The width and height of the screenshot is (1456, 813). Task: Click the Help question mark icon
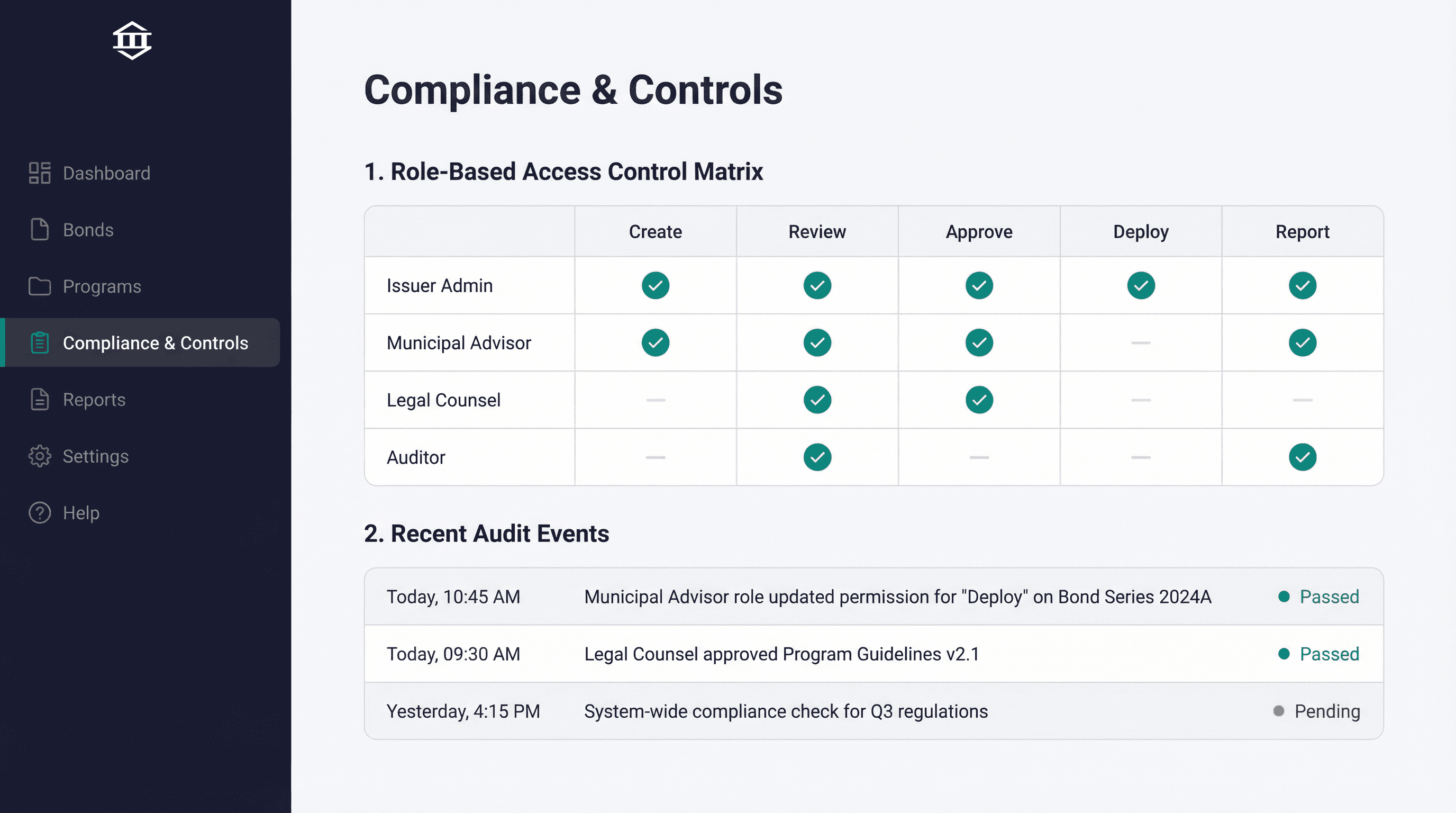point(40,512)
